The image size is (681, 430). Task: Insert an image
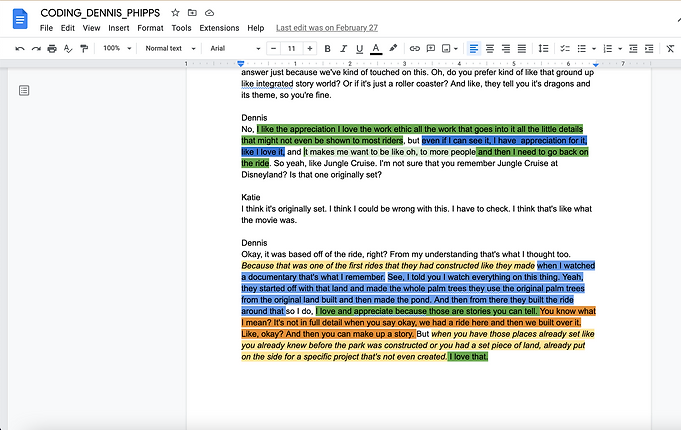(446, 49)
